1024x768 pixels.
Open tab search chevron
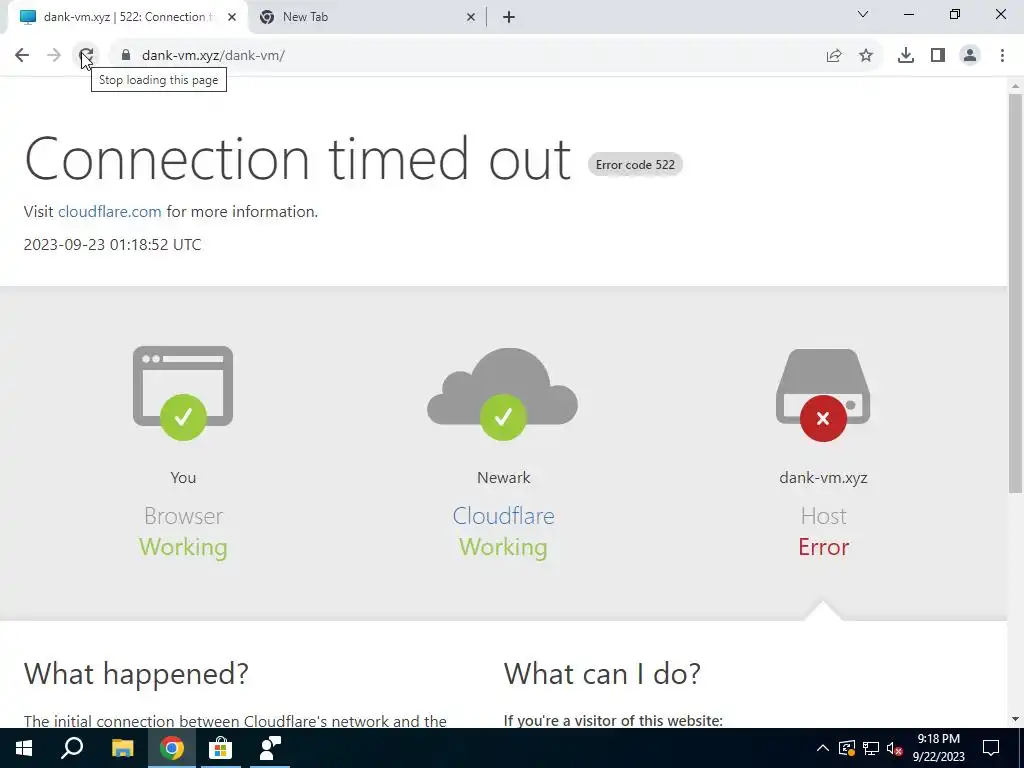863,14
